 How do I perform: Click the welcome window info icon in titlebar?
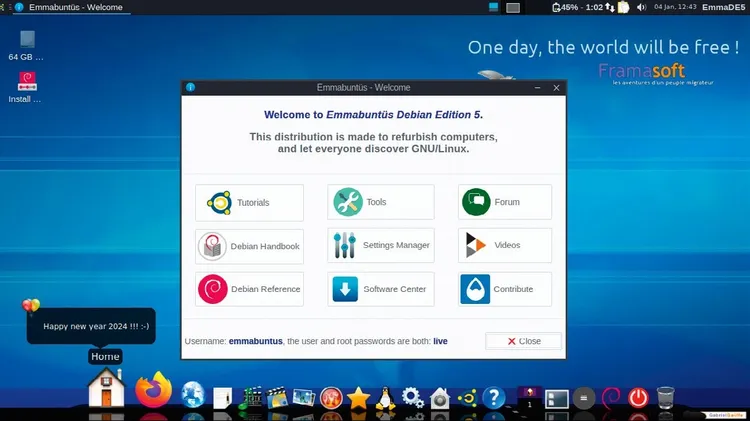190,88
